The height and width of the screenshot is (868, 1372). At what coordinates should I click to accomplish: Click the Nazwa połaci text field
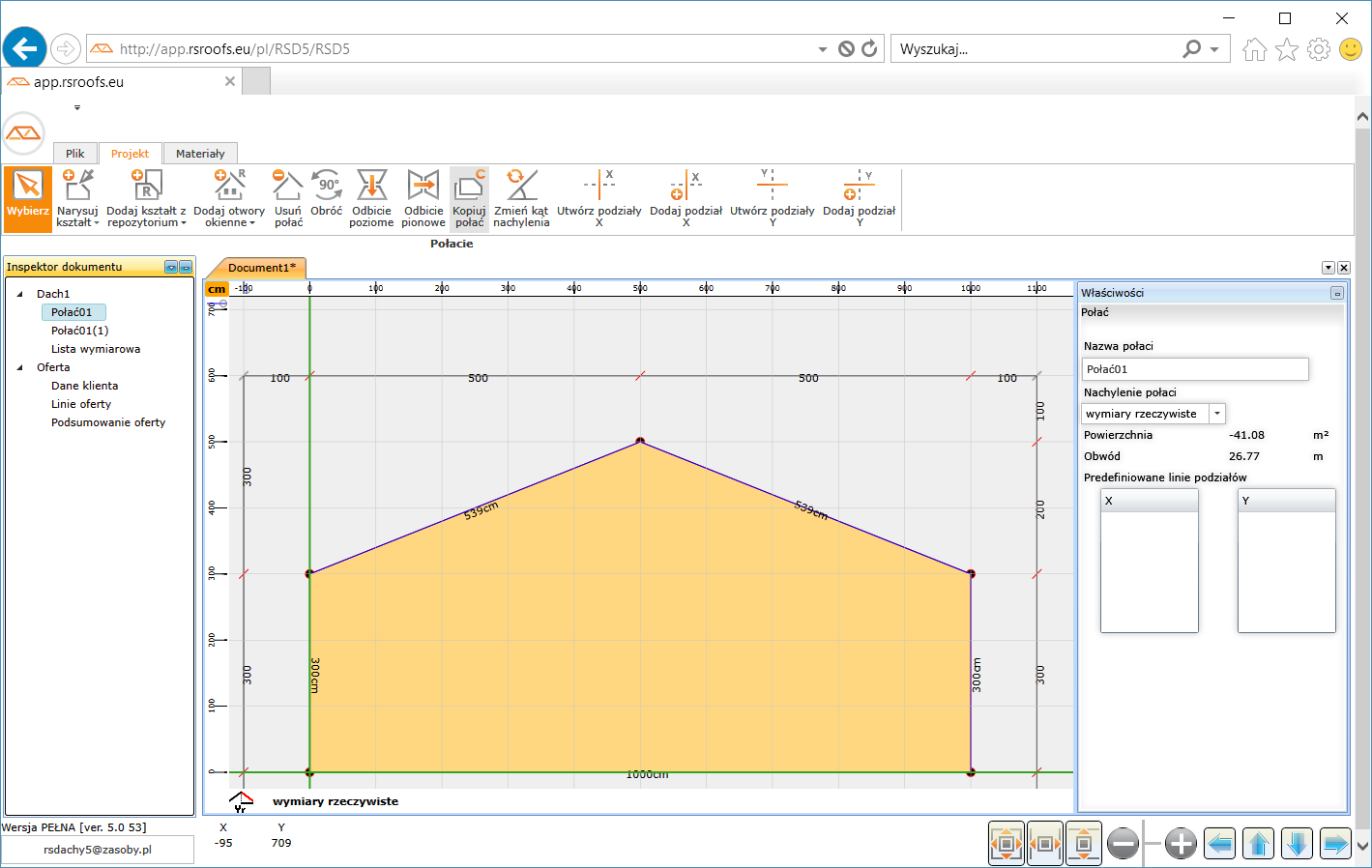tap(1194, 369)
